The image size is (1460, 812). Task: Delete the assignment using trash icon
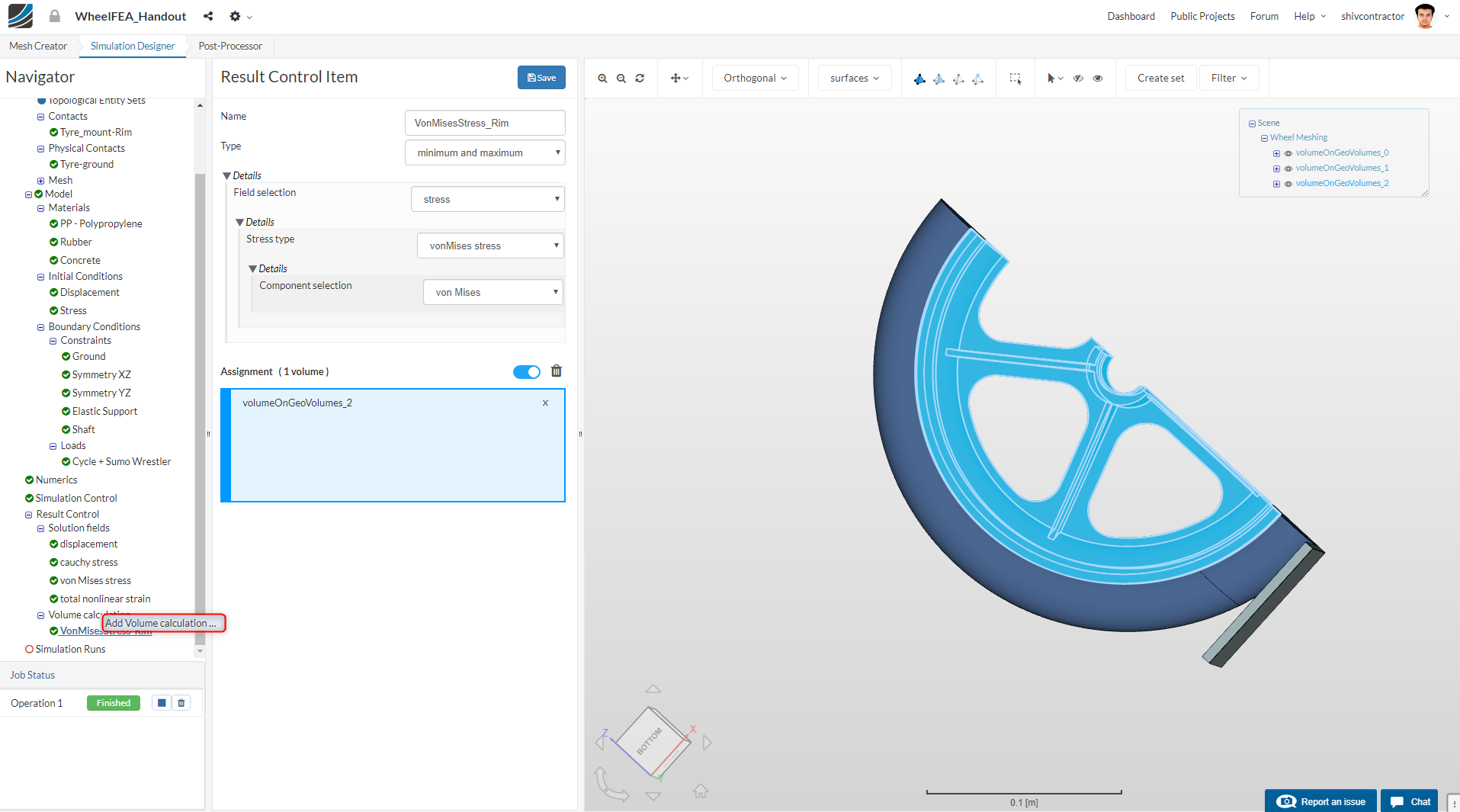pos(557,371)
